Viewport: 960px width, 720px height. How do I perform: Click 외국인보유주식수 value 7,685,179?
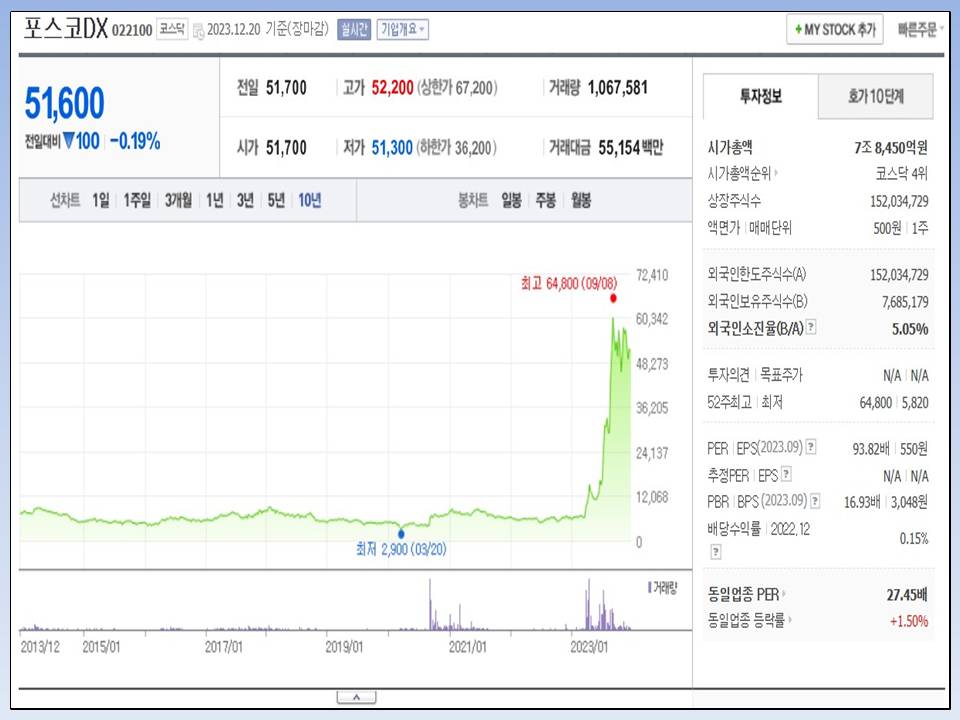coord(905,302)
